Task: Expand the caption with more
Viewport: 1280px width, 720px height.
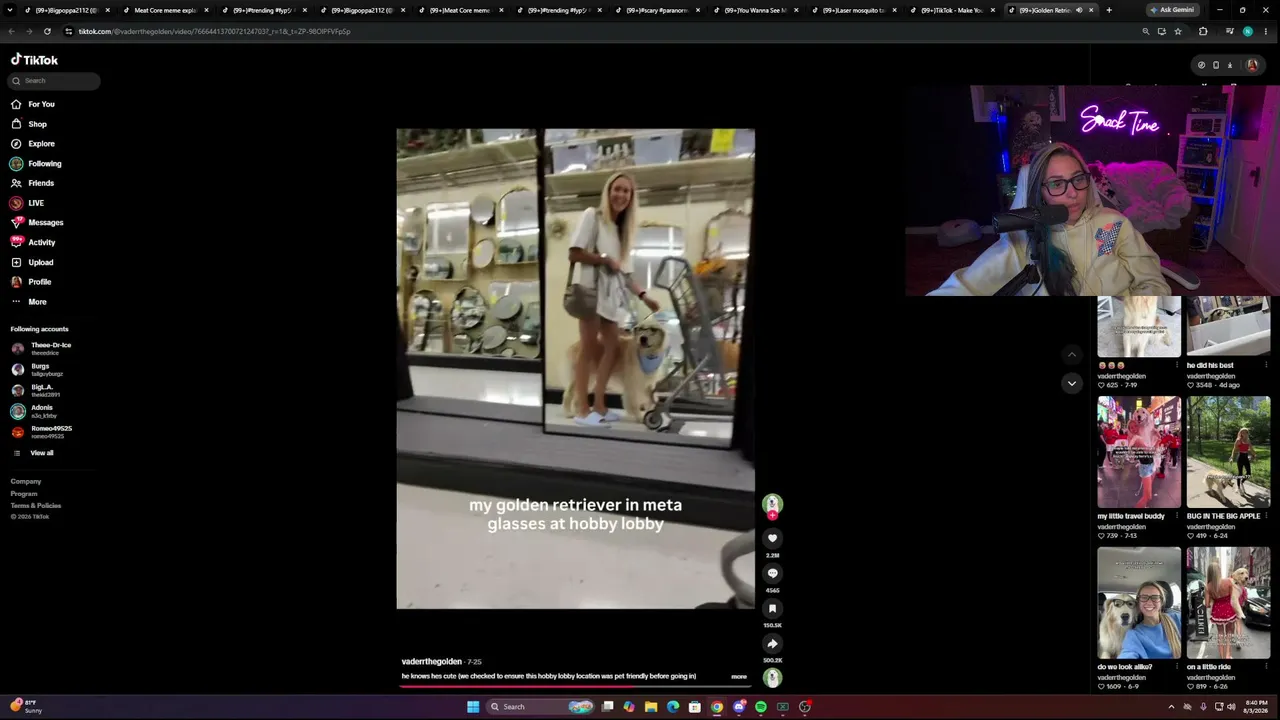Action: click(739, 677)
